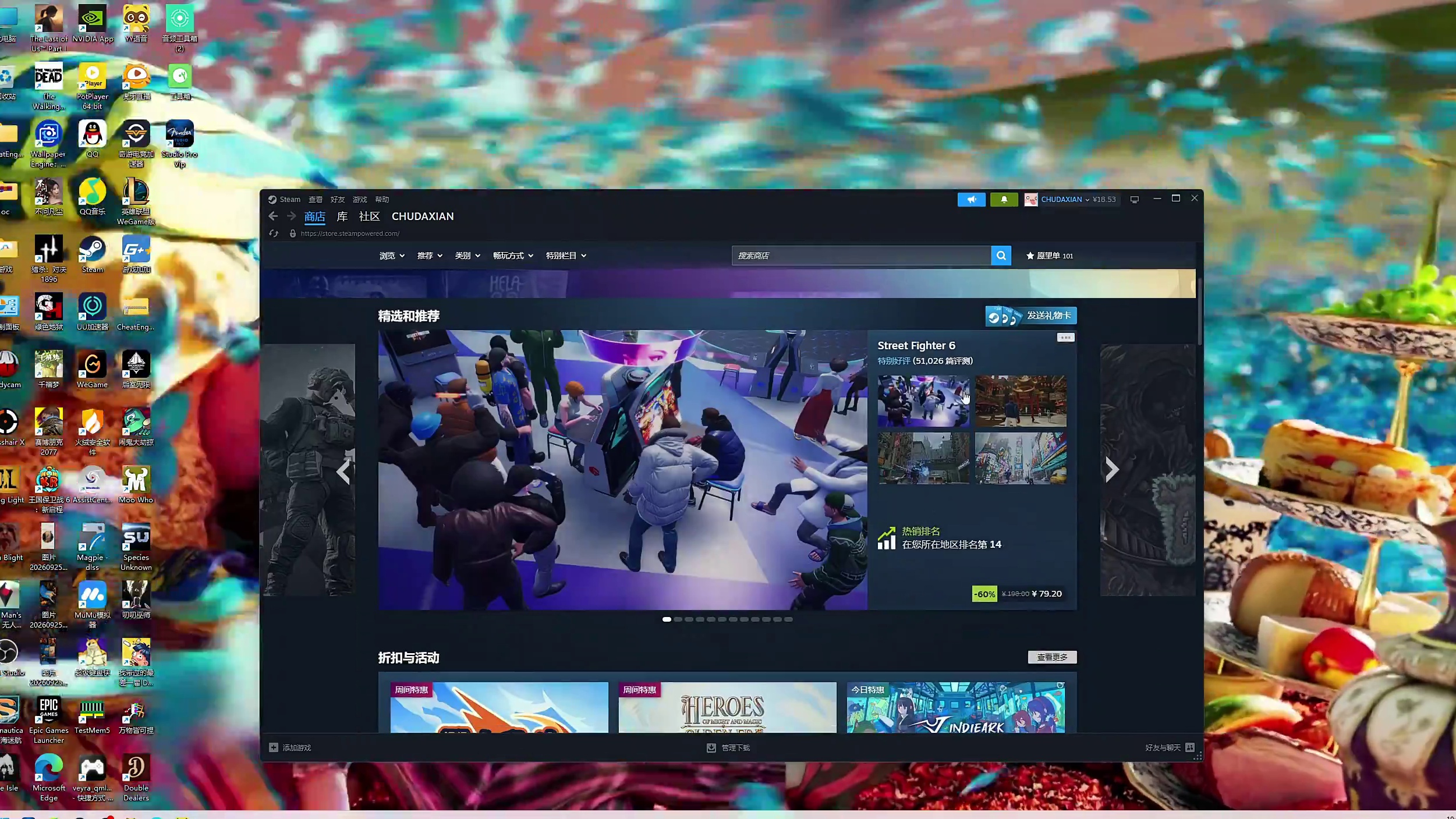Screen dimensions: 1456x819
Task: Switch to Big Picture mode icon
Action: [x=1135, y=200]
